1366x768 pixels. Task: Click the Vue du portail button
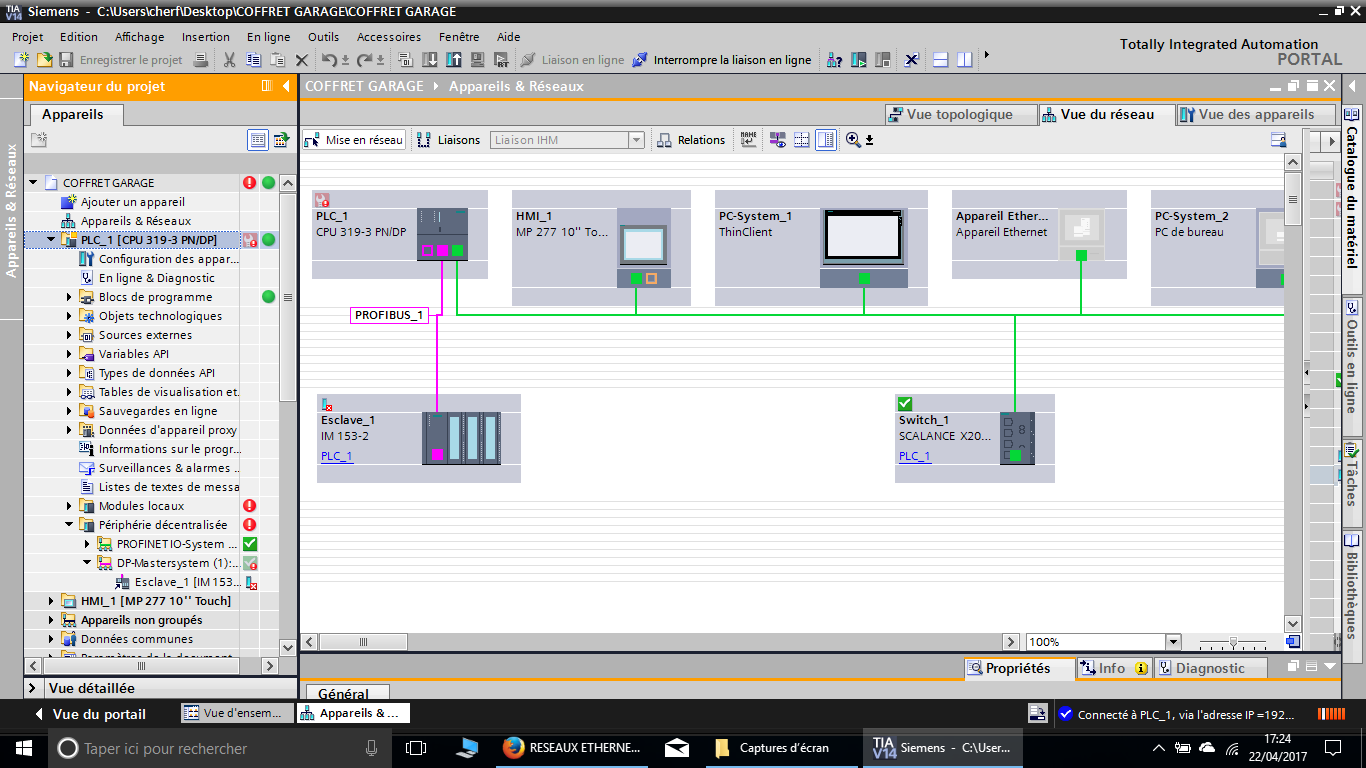[90, 714]
